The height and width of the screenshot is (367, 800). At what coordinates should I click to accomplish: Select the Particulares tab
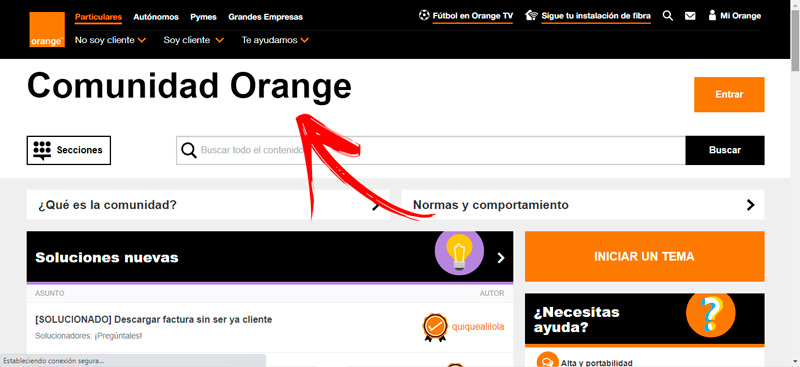pos(98,17)
